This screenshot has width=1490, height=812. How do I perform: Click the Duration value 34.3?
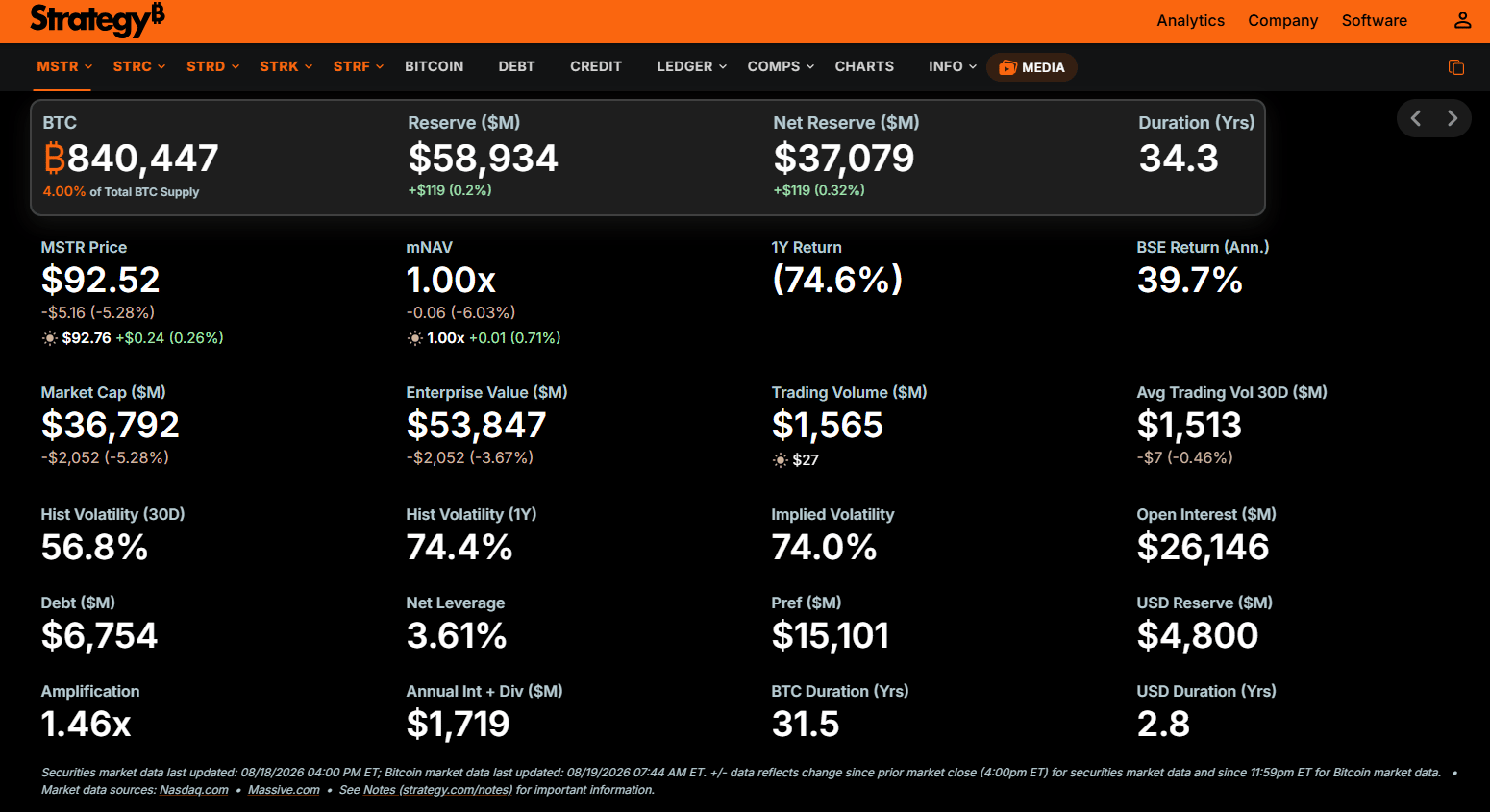[x=1179, y=158]
